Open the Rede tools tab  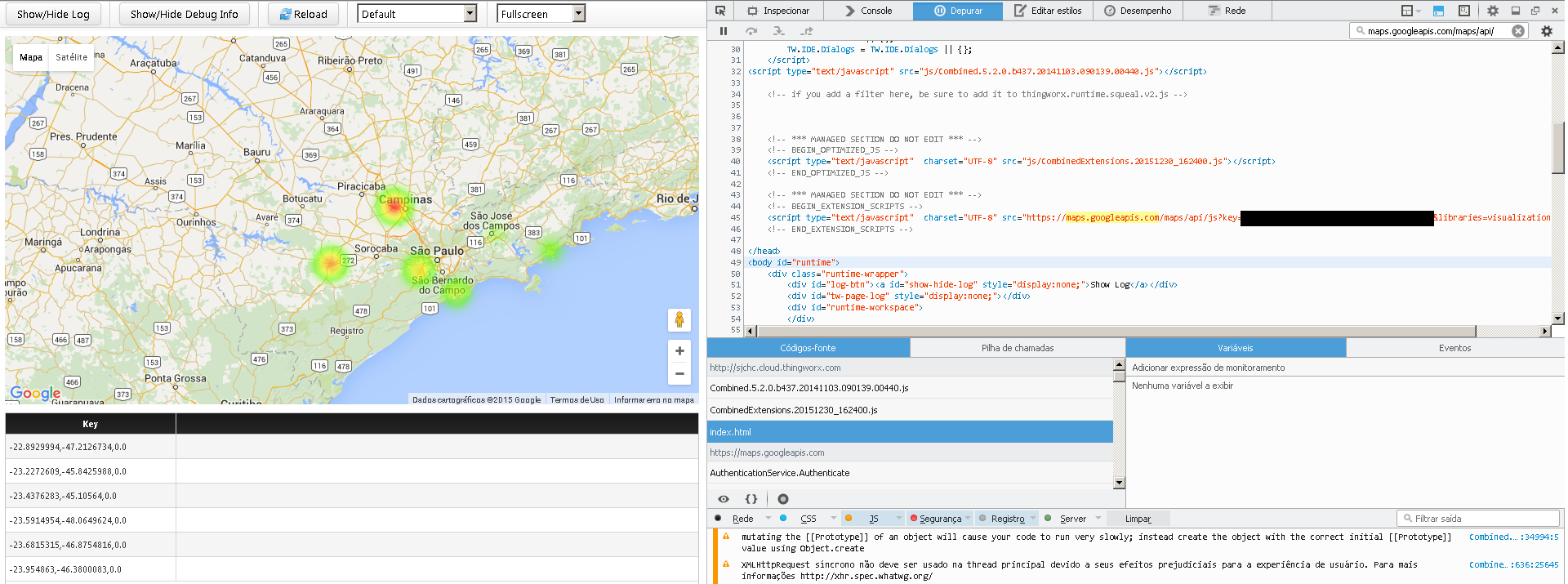point(1227,11)
